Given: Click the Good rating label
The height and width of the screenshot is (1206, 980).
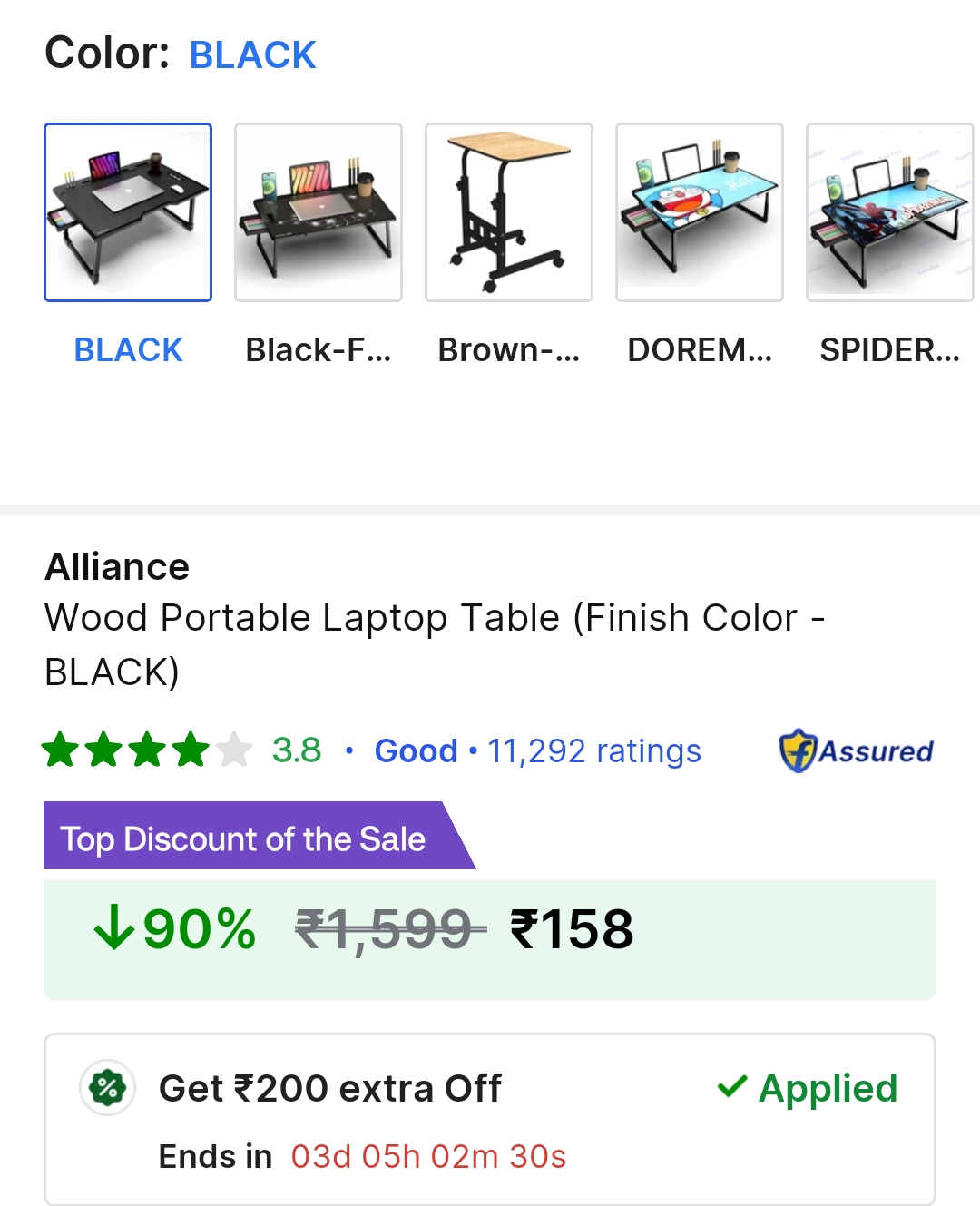Looking at the screenshot, I should coord(416,750).
